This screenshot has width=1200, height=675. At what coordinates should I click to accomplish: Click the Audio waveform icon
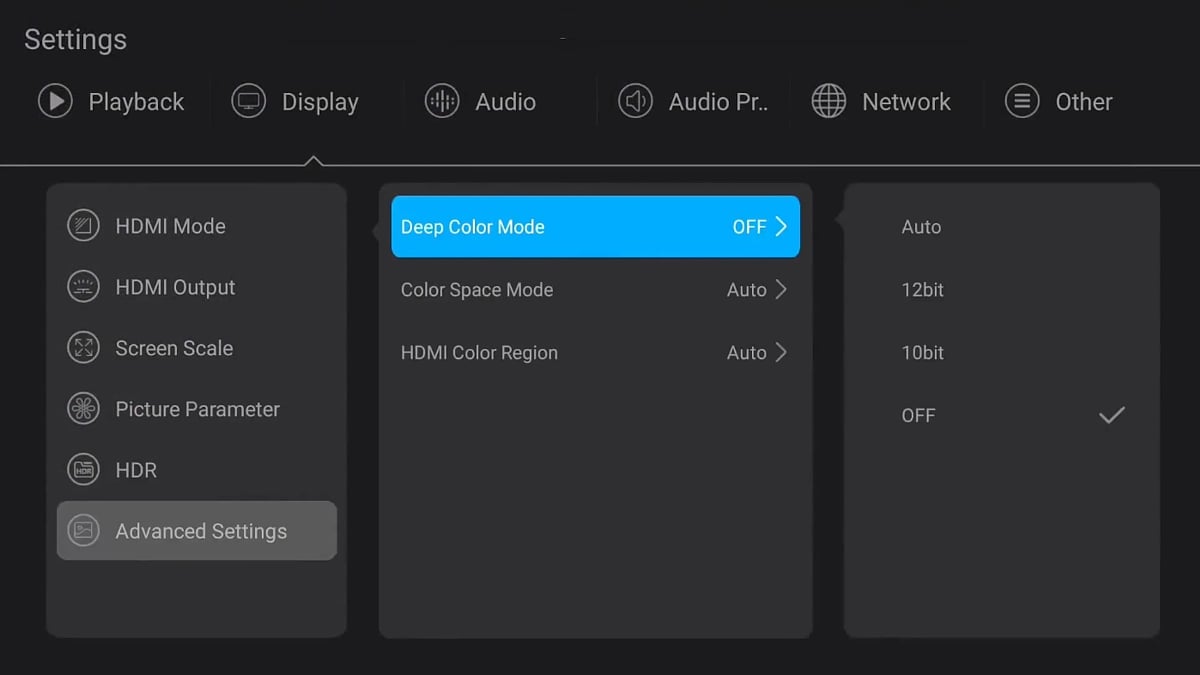coord(442,101)
